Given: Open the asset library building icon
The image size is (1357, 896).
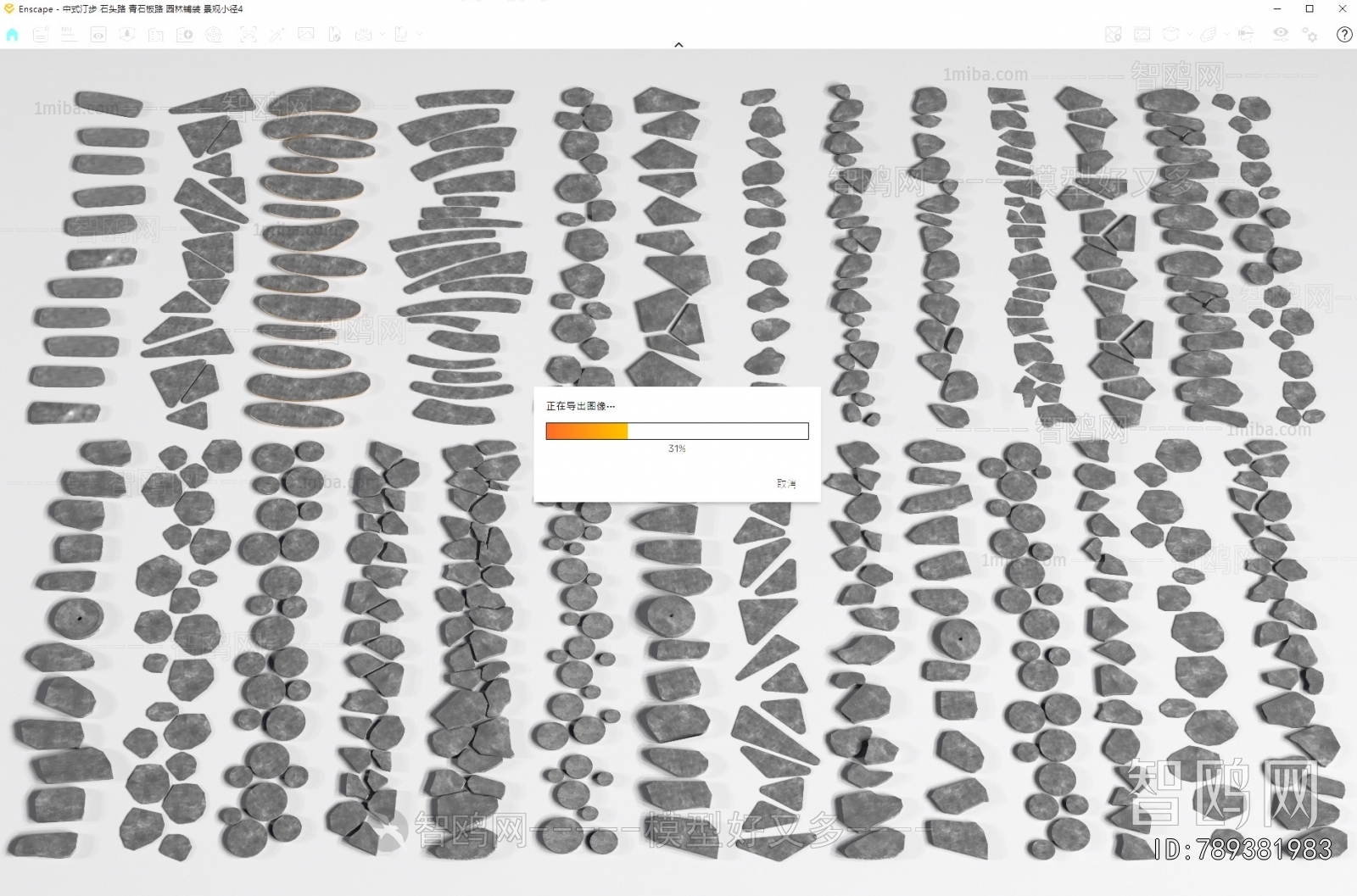Looking at the screenshot, I should (156, 35).
